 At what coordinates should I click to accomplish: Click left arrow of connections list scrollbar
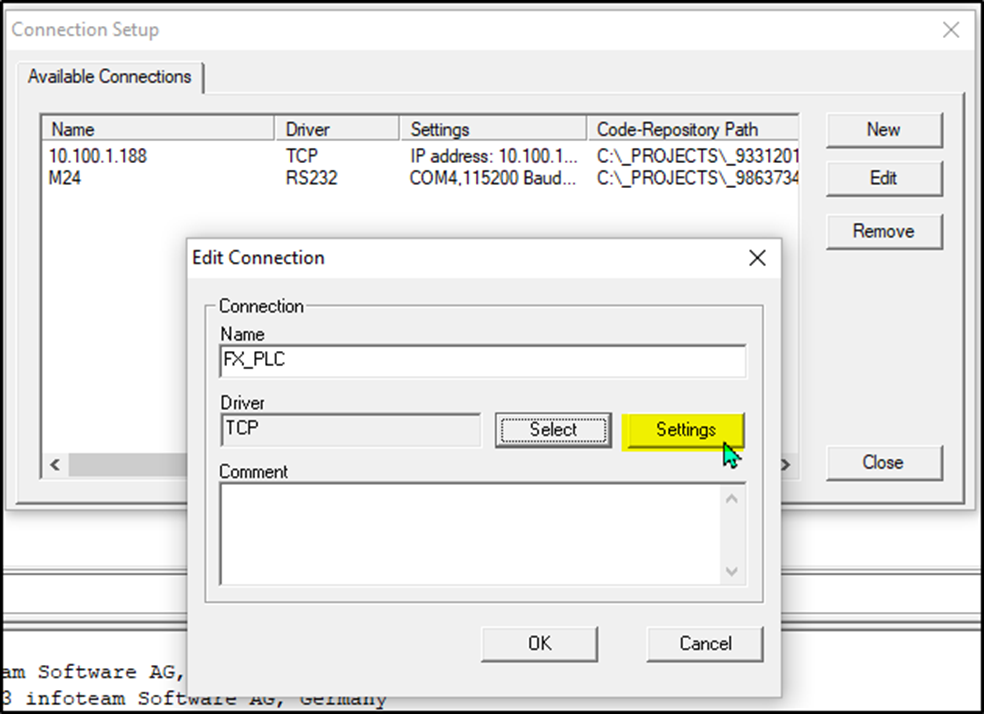[55, 465]
